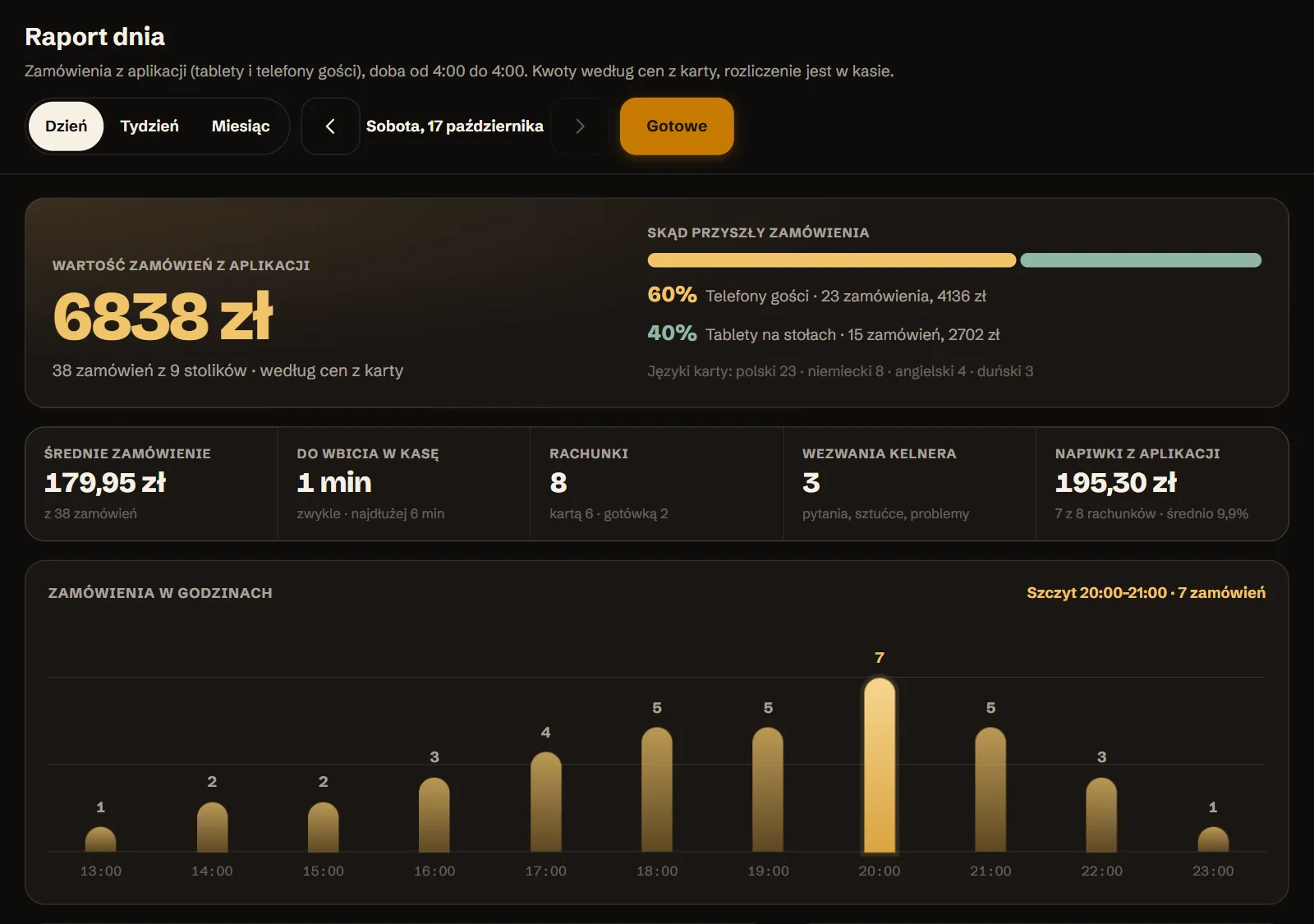The image size is (1314, 924).
Task: Switch to the Tydzień view
Action: pos(149,126)
